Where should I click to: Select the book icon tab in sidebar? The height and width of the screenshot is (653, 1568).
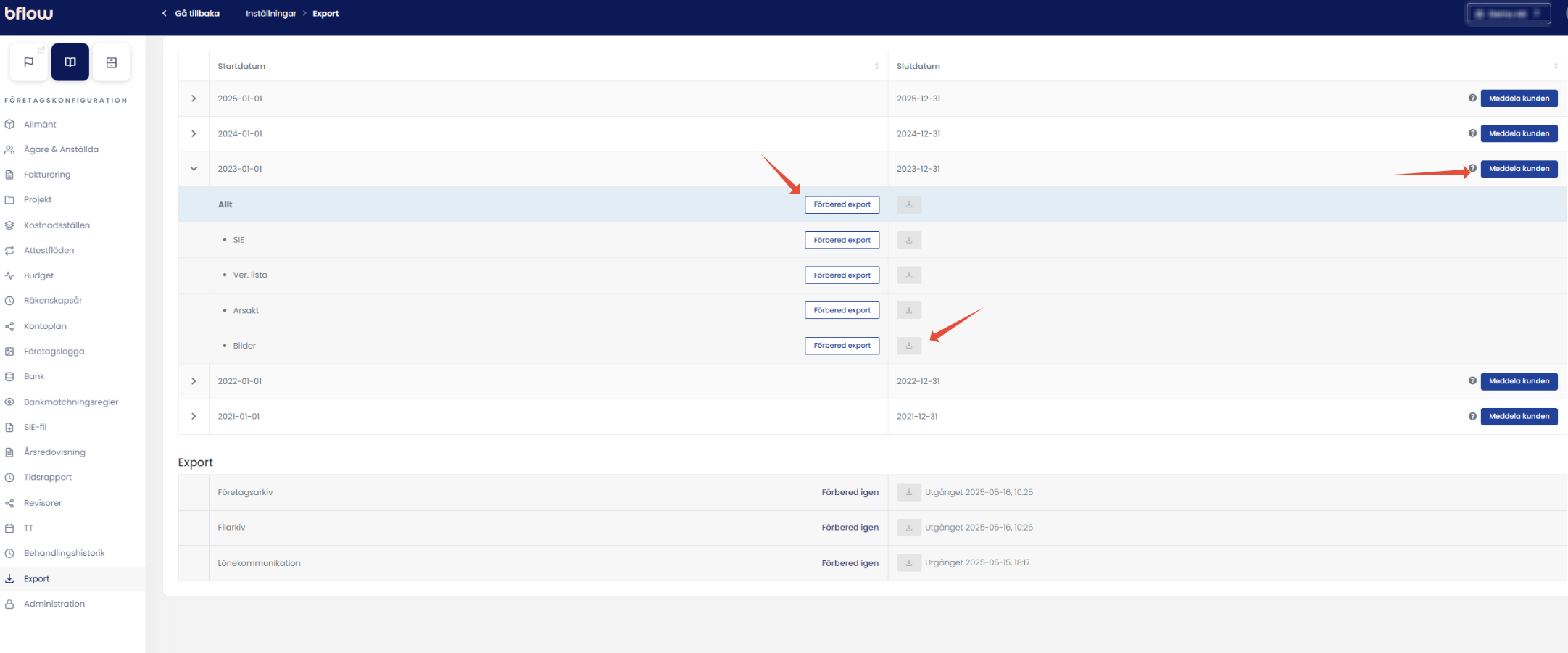[x=70, y=62]
